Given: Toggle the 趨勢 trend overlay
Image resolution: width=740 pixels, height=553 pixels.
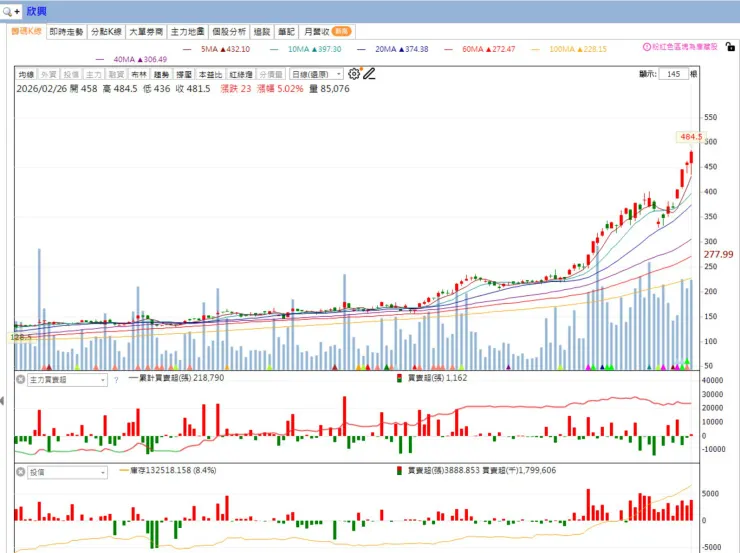Looking at the screenshot, I should (161, 75).
